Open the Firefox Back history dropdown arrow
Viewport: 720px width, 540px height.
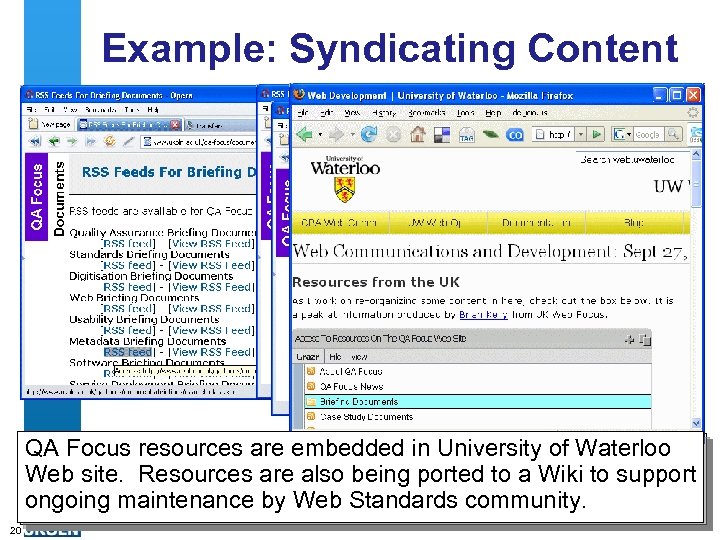(320, 135)
